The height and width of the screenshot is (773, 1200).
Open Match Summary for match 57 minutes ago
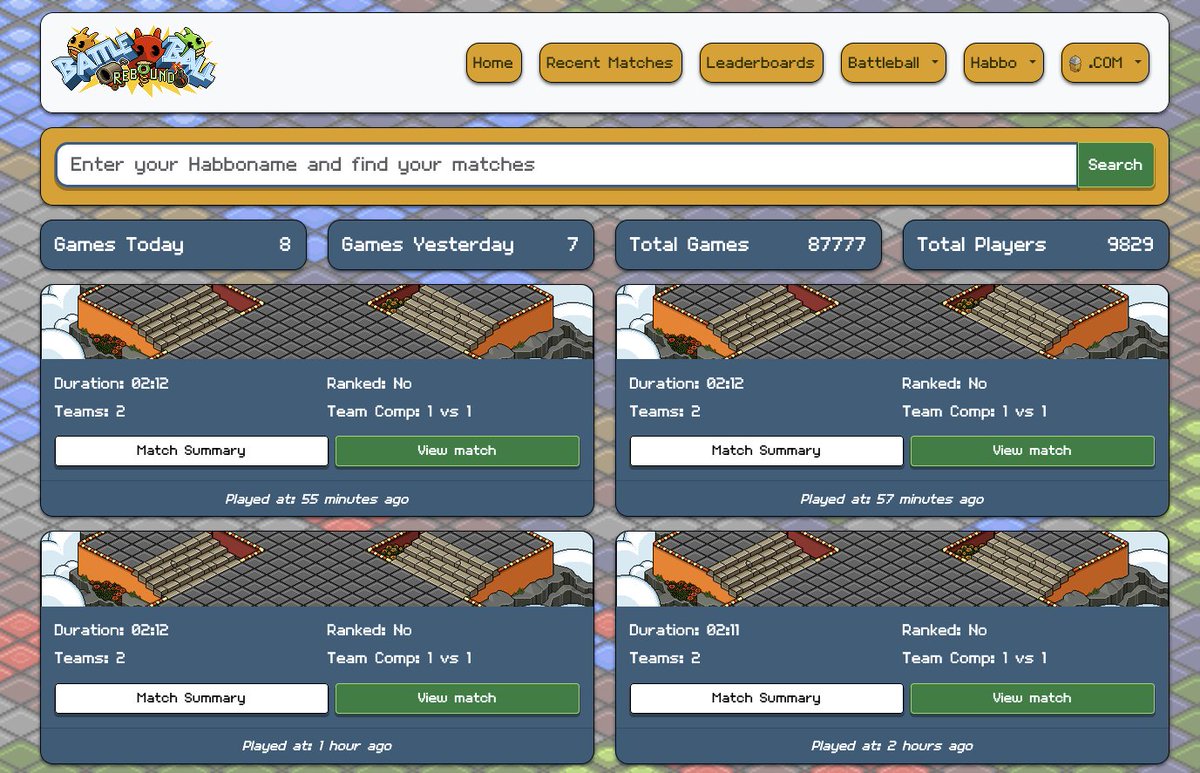click(x=766, y=451)
